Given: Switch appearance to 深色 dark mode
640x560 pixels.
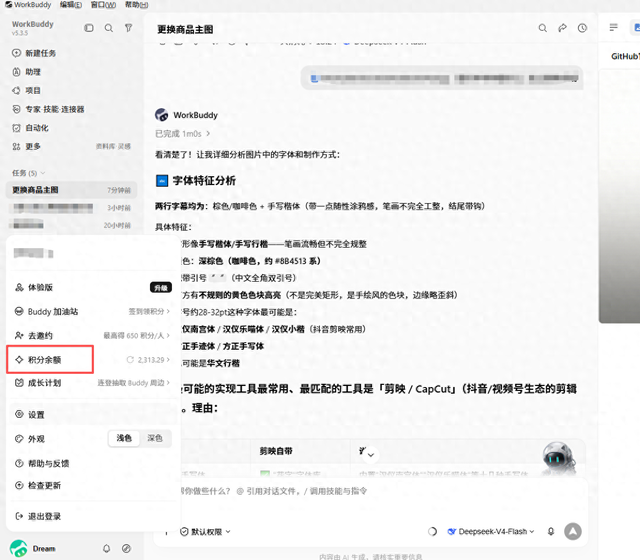Looking at the screenshot, I should (155, 438).
